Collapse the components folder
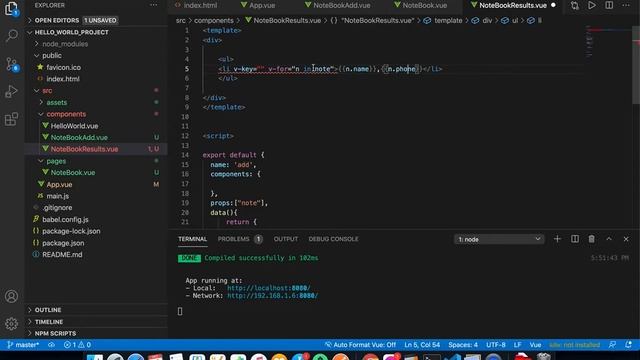 point(66,114)
